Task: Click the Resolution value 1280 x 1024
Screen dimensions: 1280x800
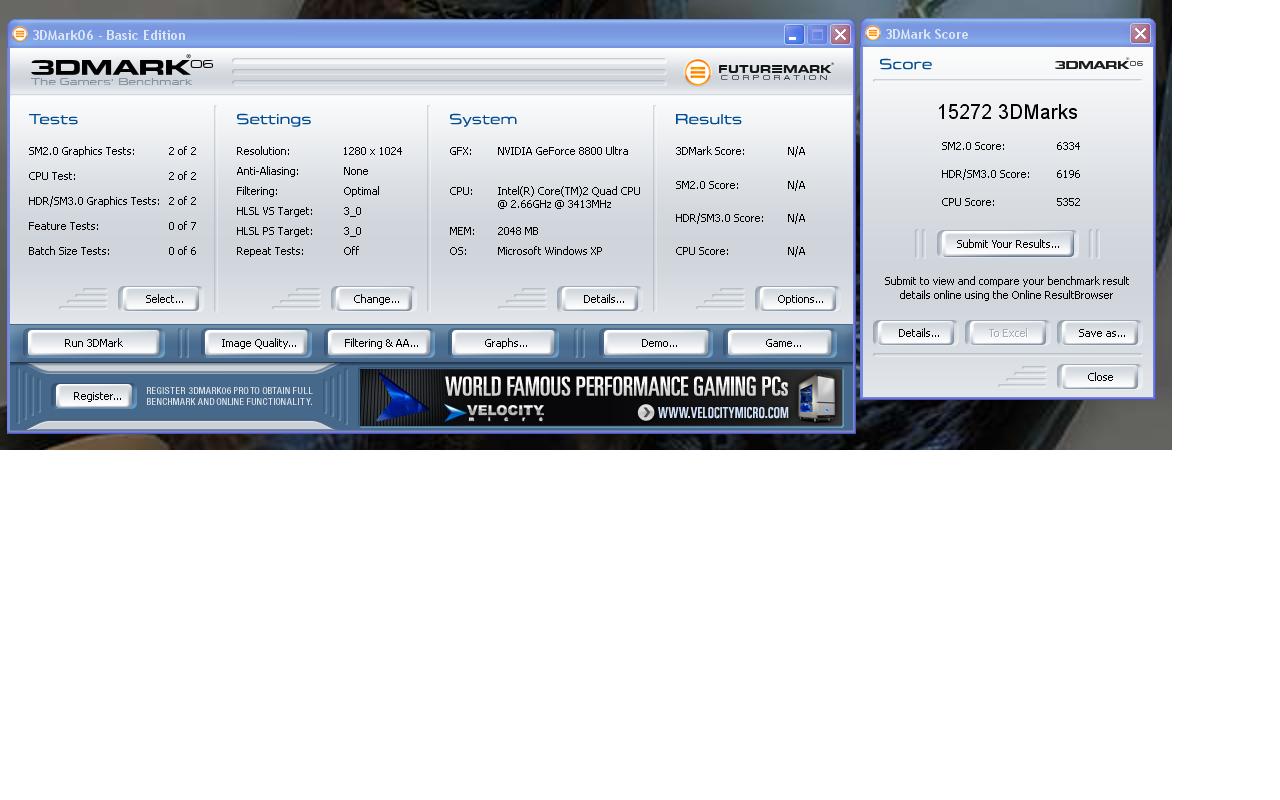Action: pyautogui.click(x=372, y=151)
